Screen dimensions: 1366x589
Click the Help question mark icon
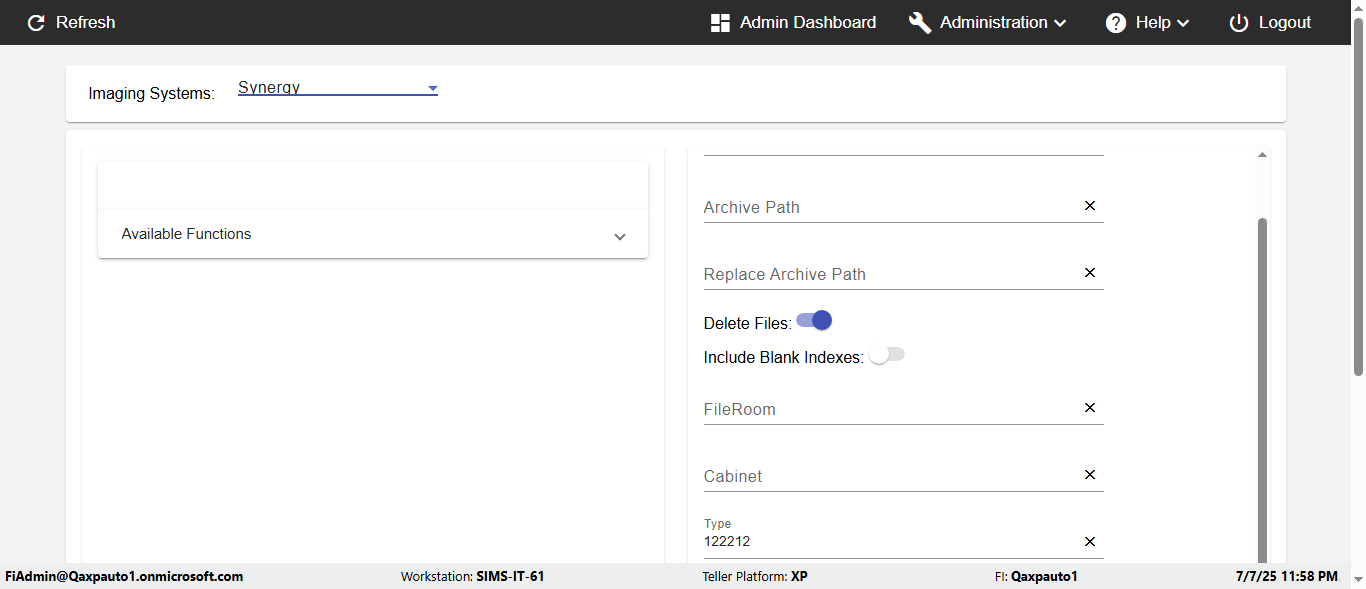click(1116, 23)
